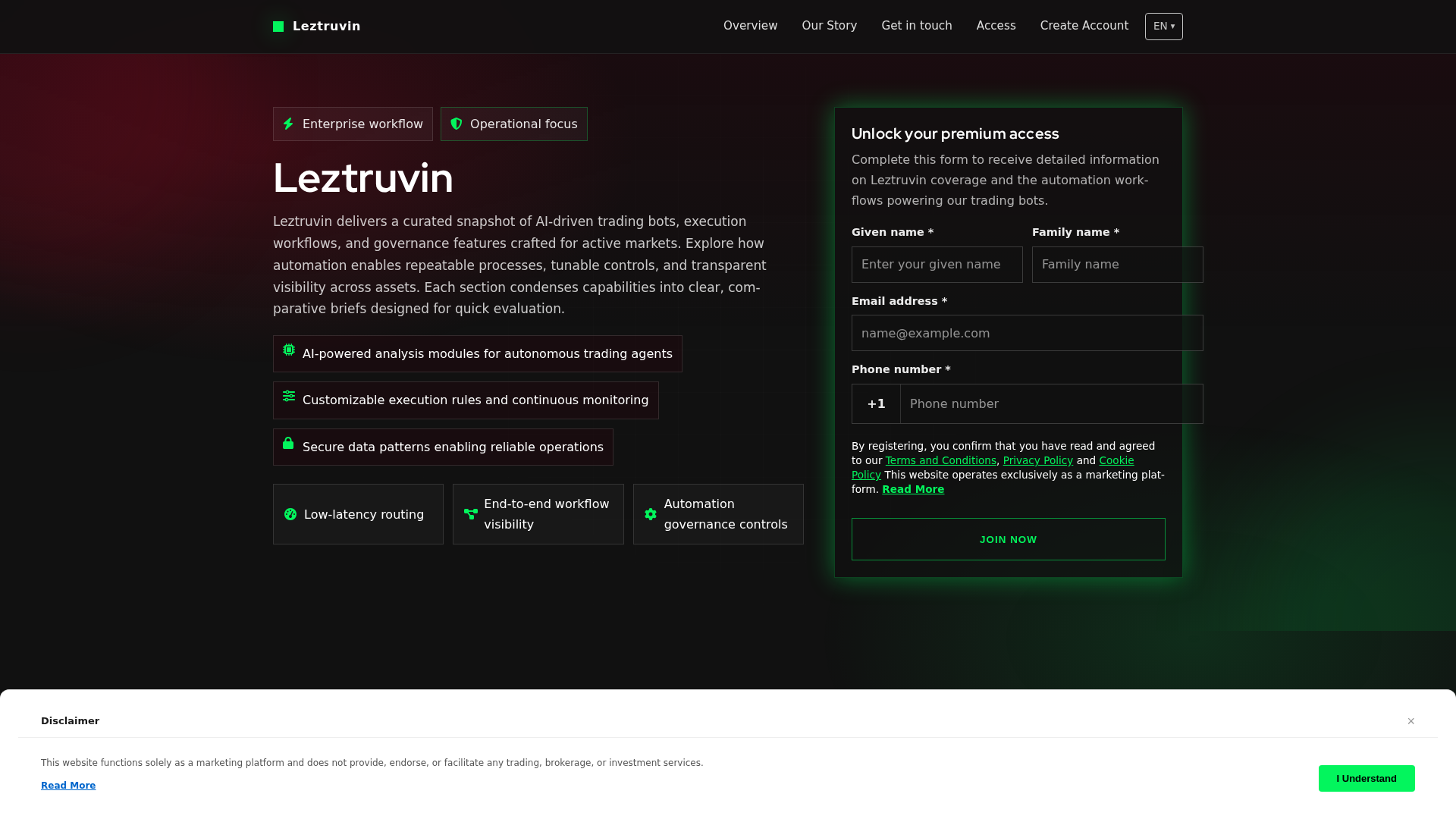Open the +1 country code selector

876,404
